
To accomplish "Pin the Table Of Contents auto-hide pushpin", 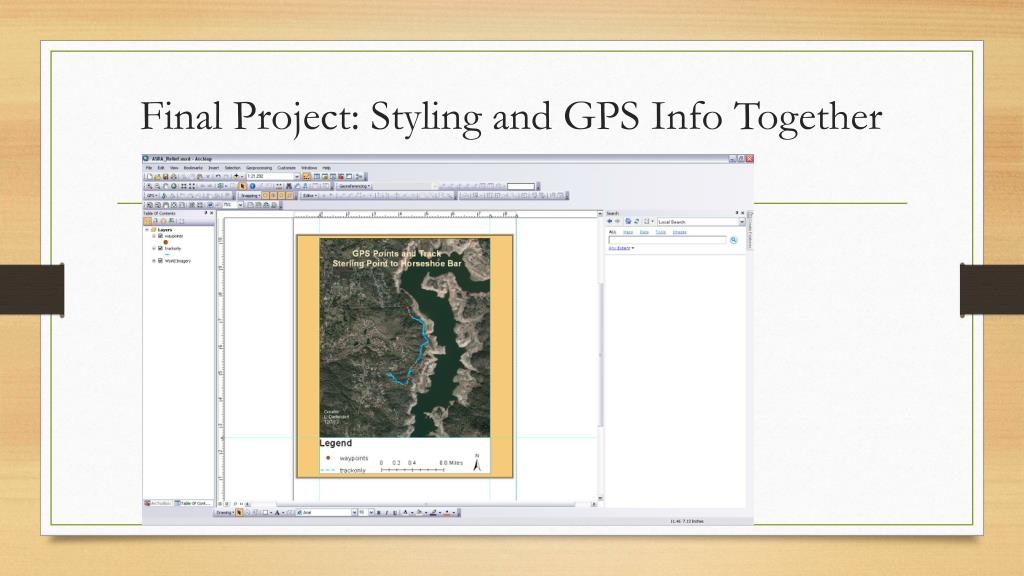I will click(x=206, y=213).
